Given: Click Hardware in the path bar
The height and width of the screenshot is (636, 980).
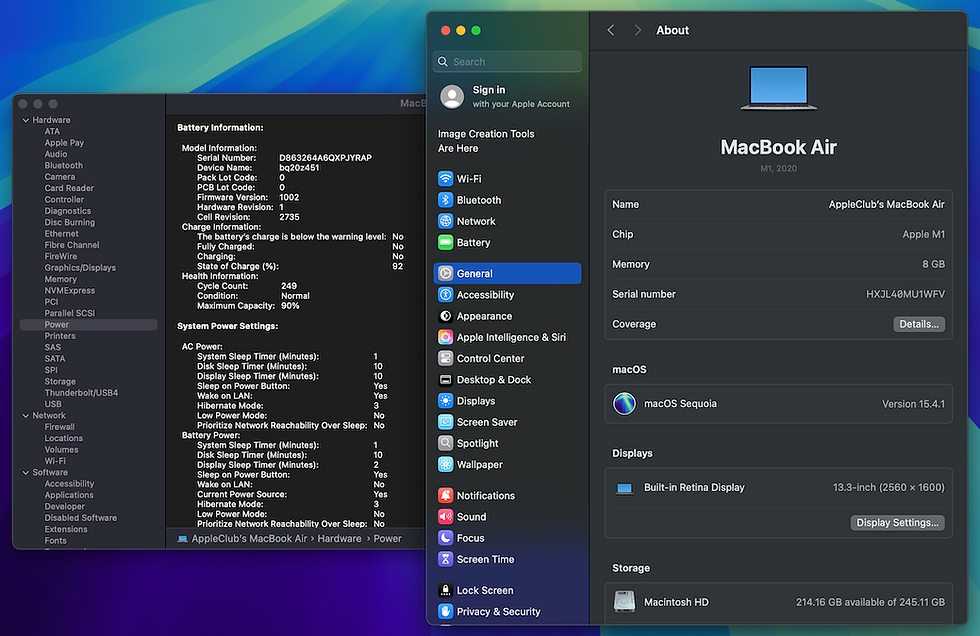Looking at the screenshot, I should click(339, 539).
